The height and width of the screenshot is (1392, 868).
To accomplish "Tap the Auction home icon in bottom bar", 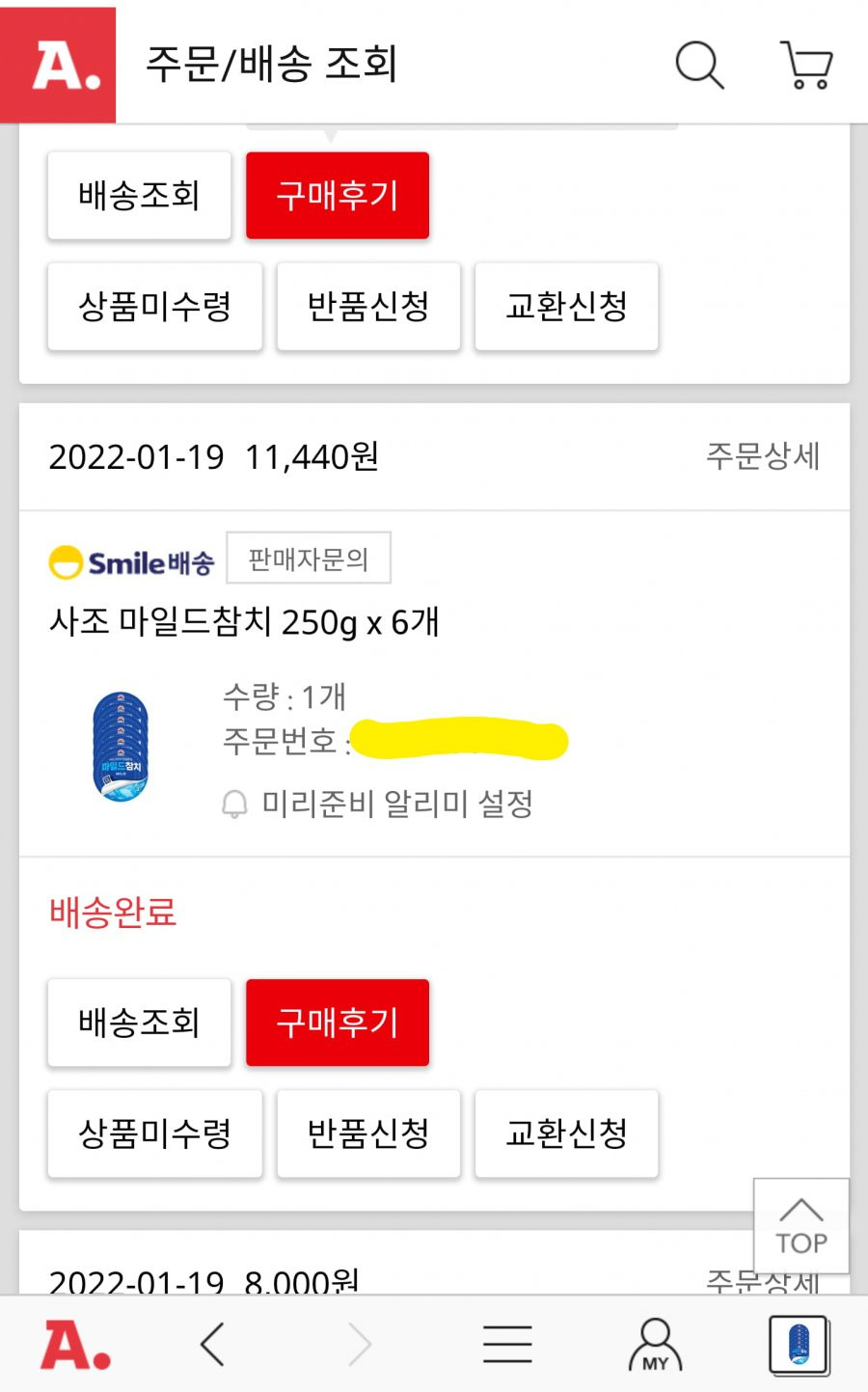I will coord(75,1345).
